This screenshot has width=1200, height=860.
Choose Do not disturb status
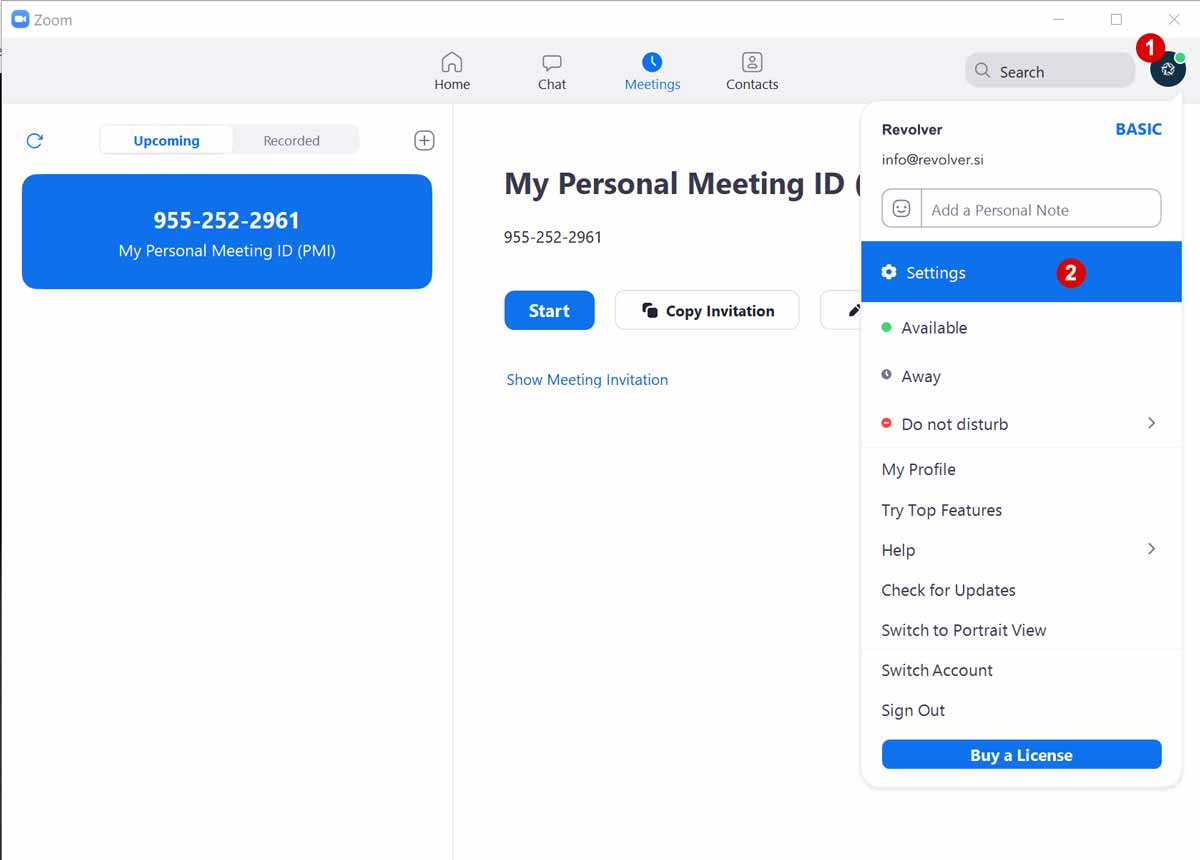pyautogui.click(x=1021, y=424)
